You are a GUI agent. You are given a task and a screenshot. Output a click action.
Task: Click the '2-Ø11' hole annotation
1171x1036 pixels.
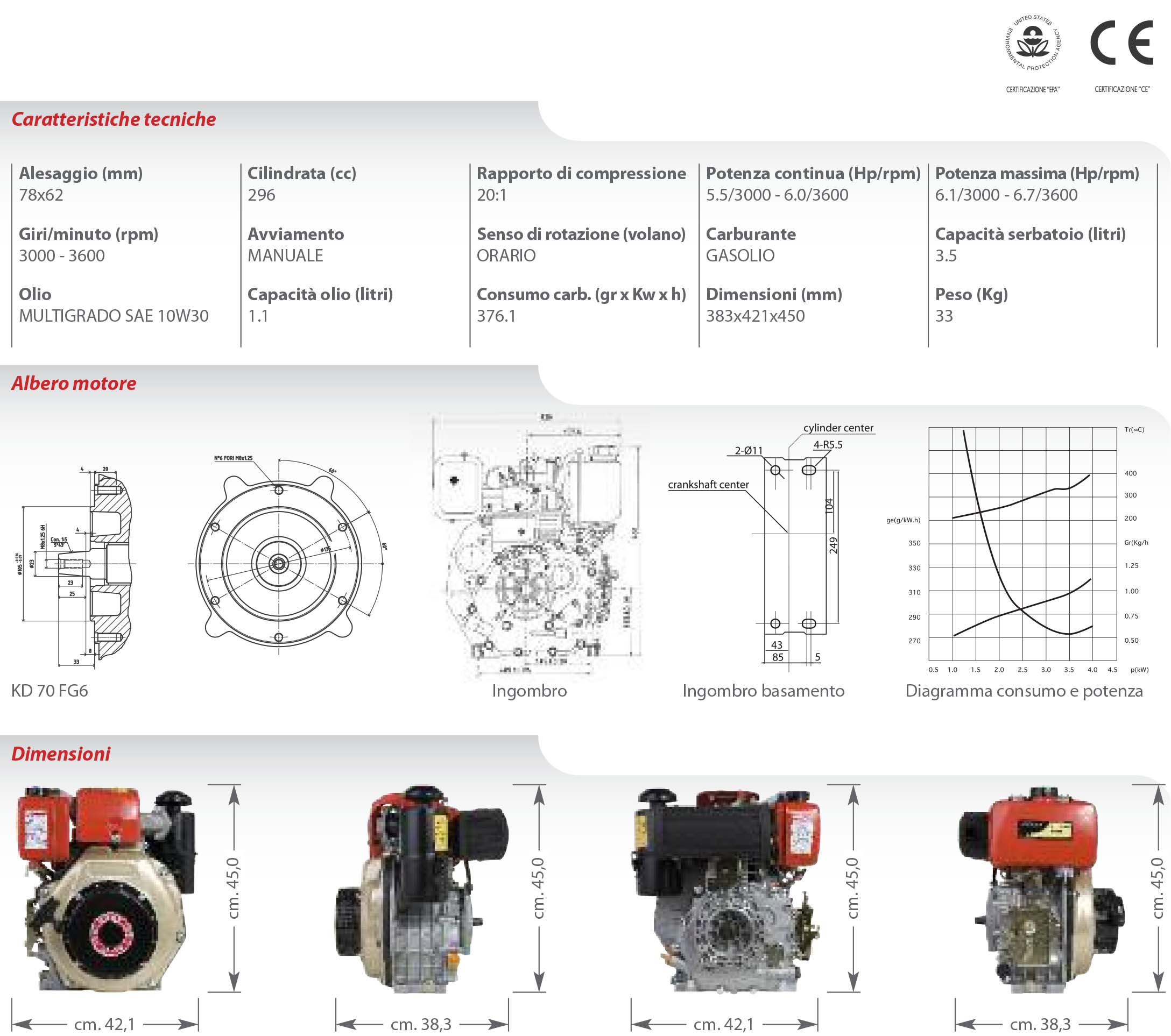(x=749, y=451)
